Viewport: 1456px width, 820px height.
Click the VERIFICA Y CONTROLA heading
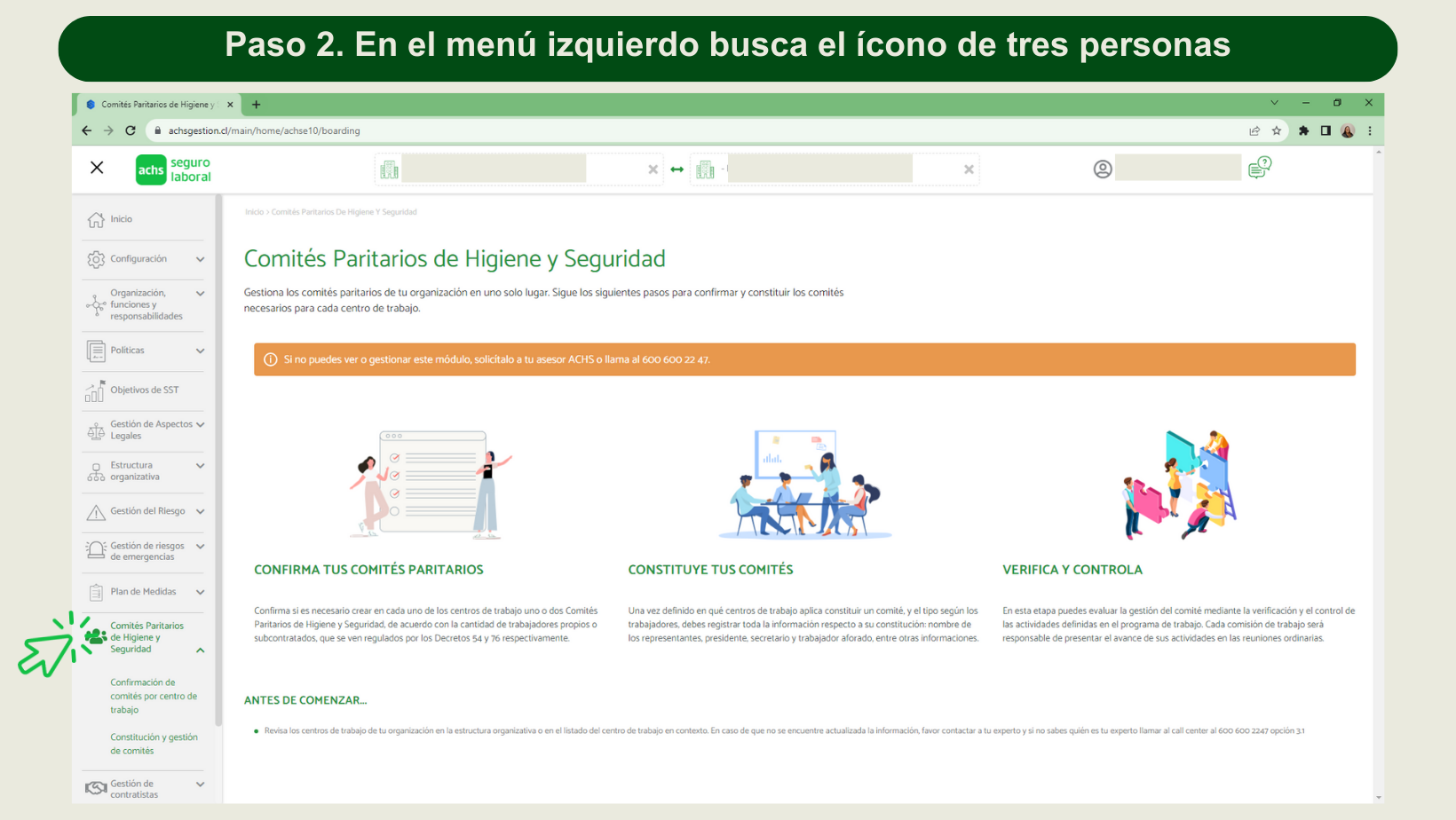(x=1072, y=570)
